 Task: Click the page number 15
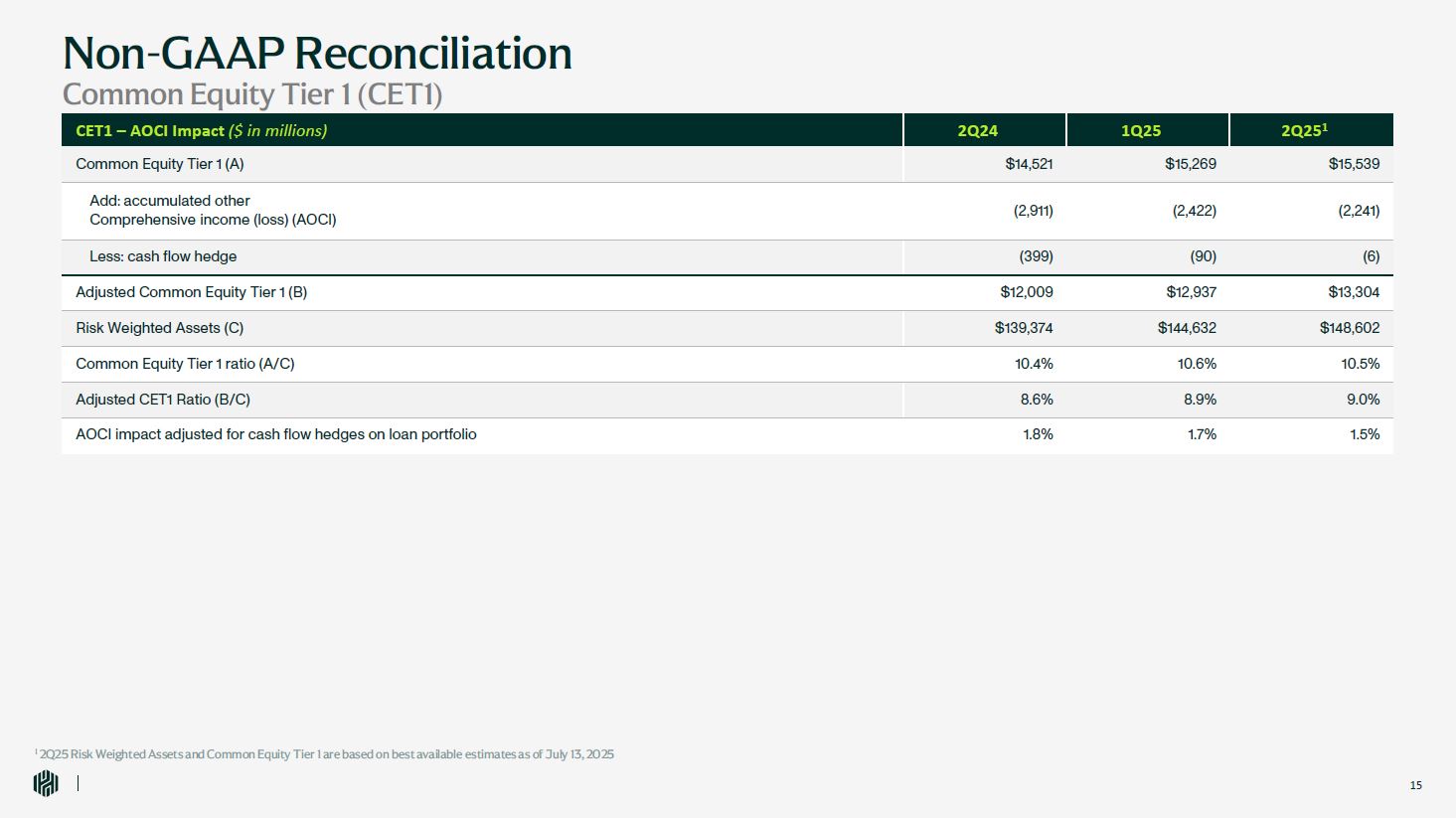click(x=1415, y=785)
